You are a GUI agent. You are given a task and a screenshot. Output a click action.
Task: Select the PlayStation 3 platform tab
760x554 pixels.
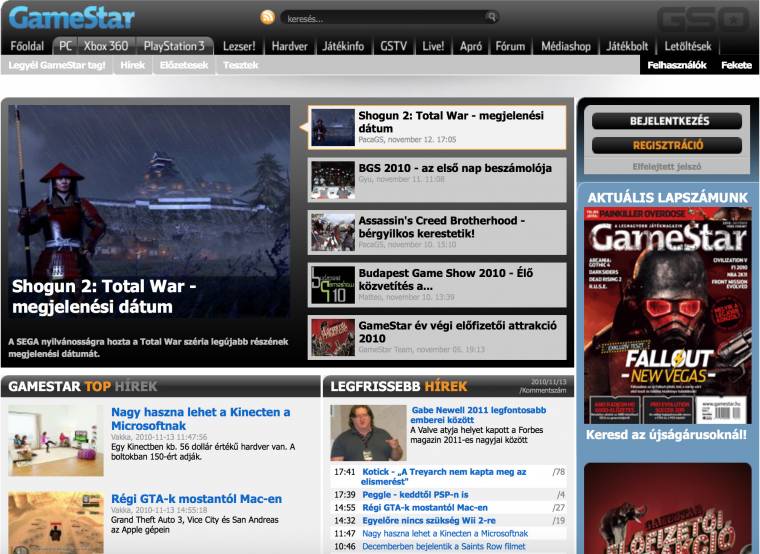pos(174,46)
